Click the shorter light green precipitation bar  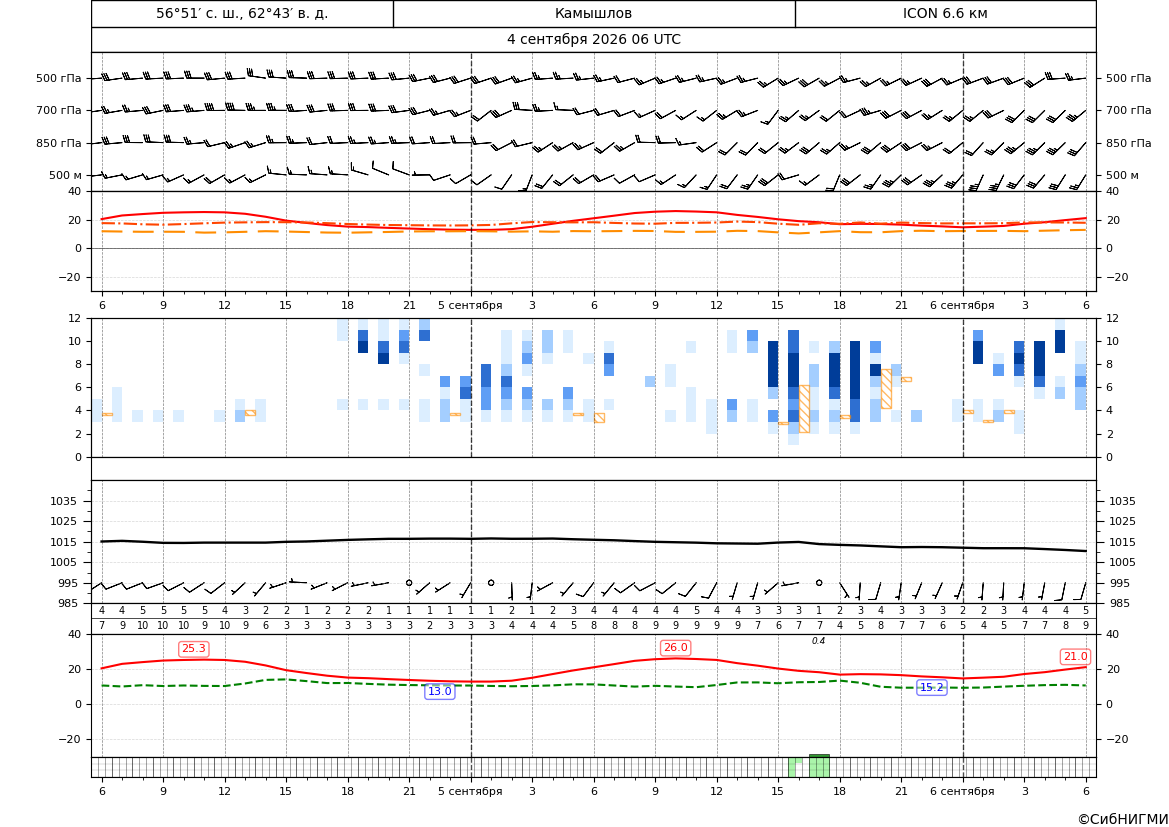coord(795,768)
